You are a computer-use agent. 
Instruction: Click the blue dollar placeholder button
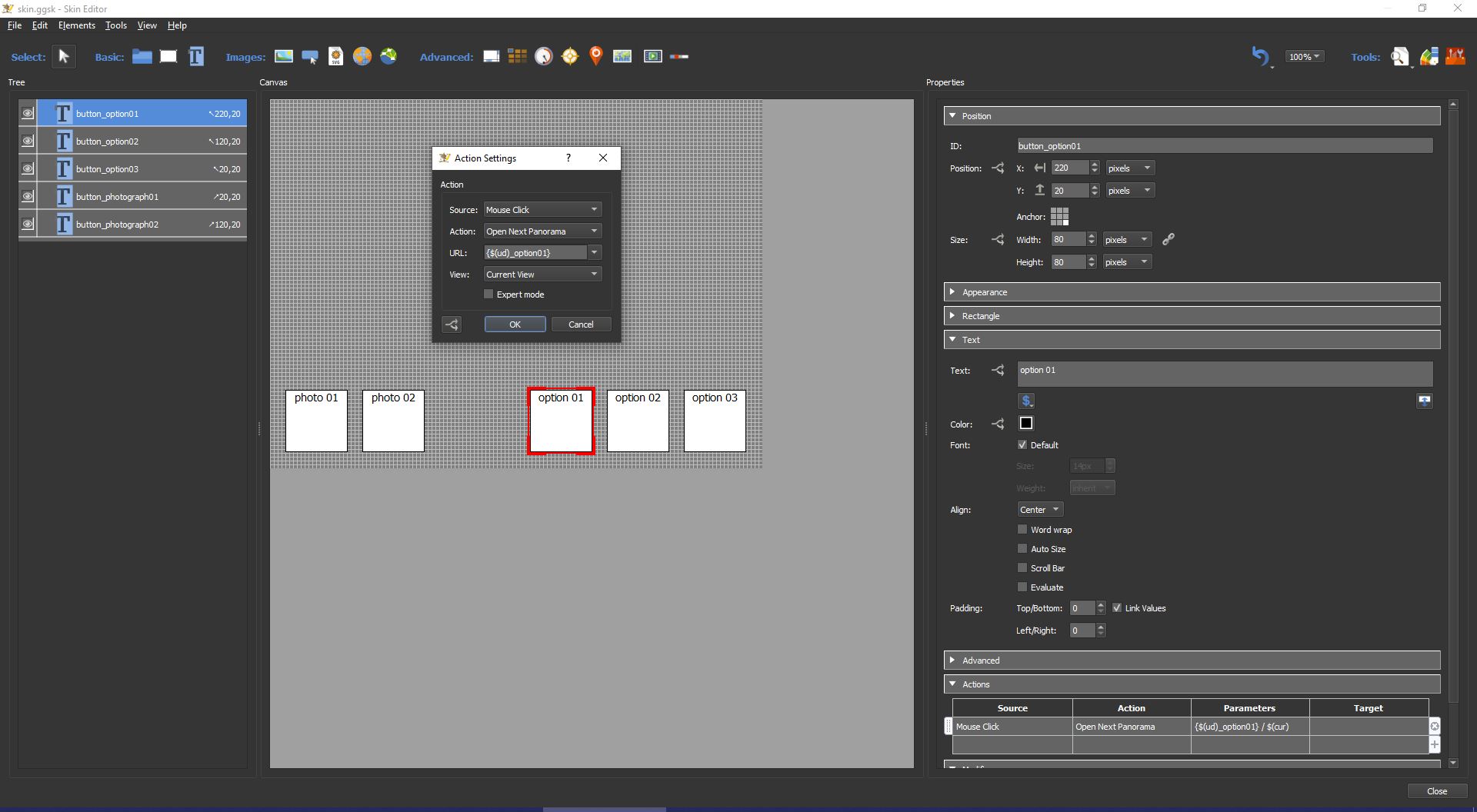pyautogui.click(x=1026, y=401)
